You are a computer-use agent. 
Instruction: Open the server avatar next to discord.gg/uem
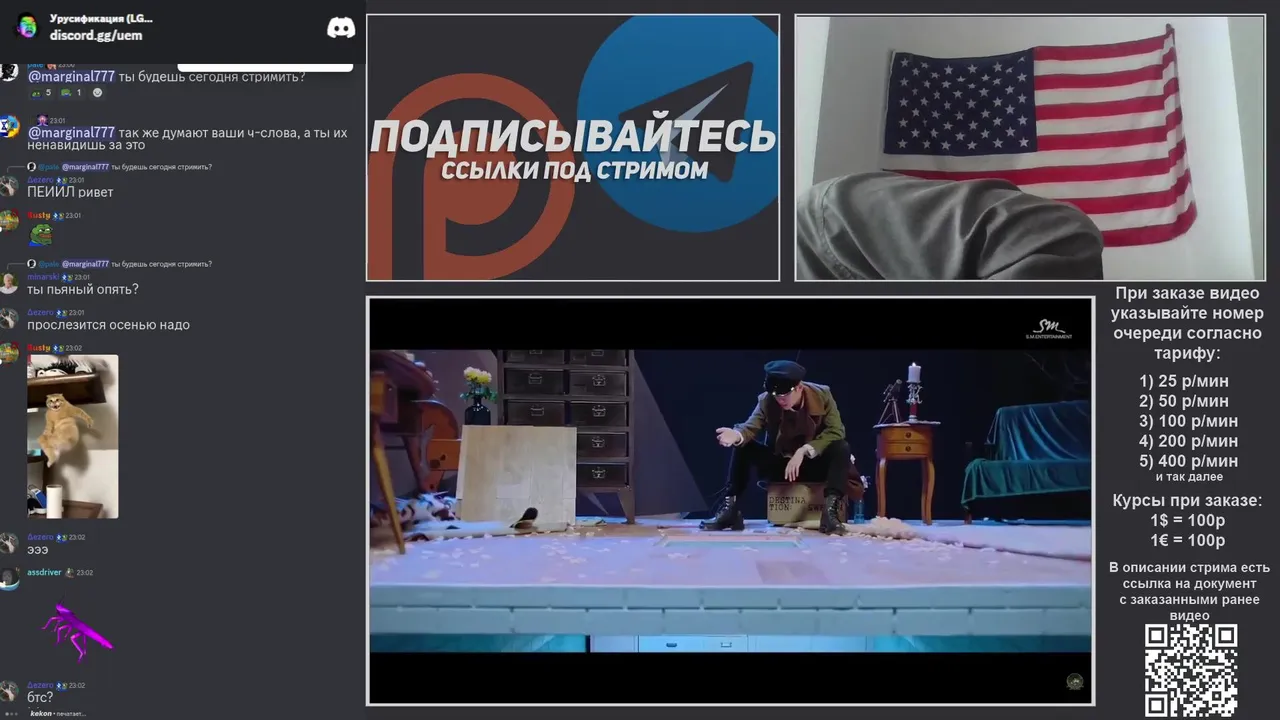click(x=27, y=27)
